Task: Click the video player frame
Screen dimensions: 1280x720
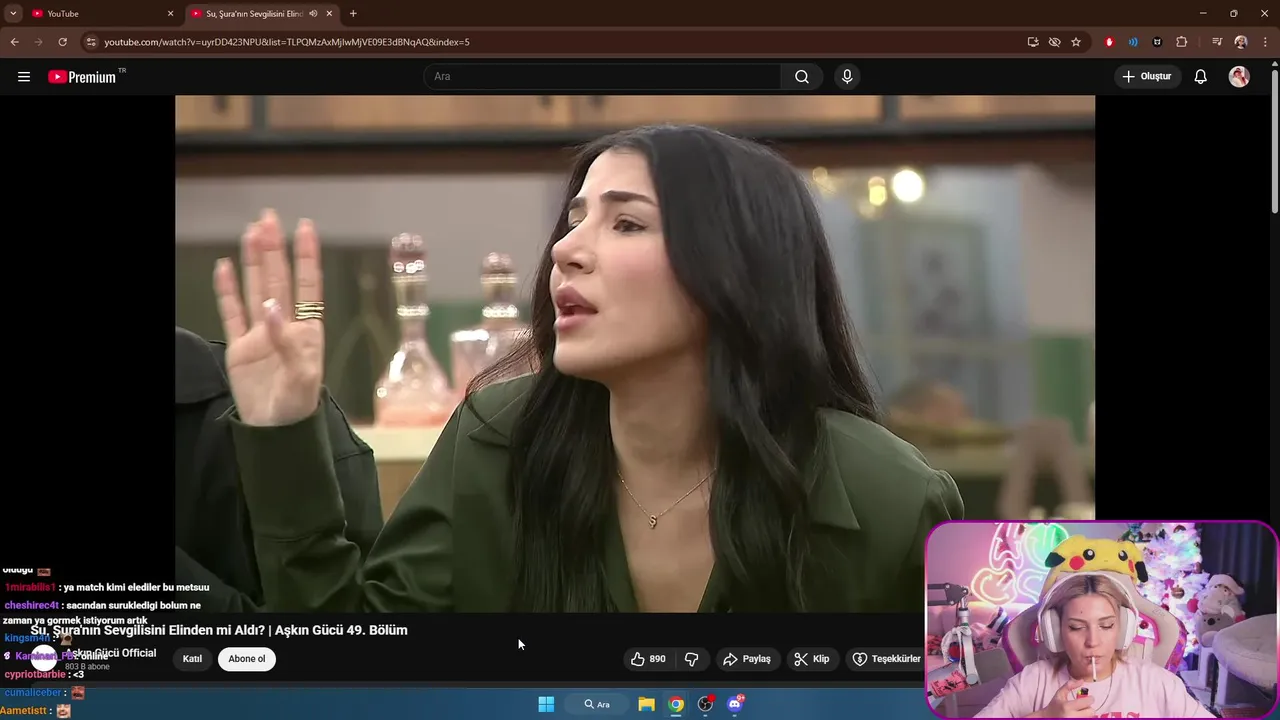Action: [635, 353]
